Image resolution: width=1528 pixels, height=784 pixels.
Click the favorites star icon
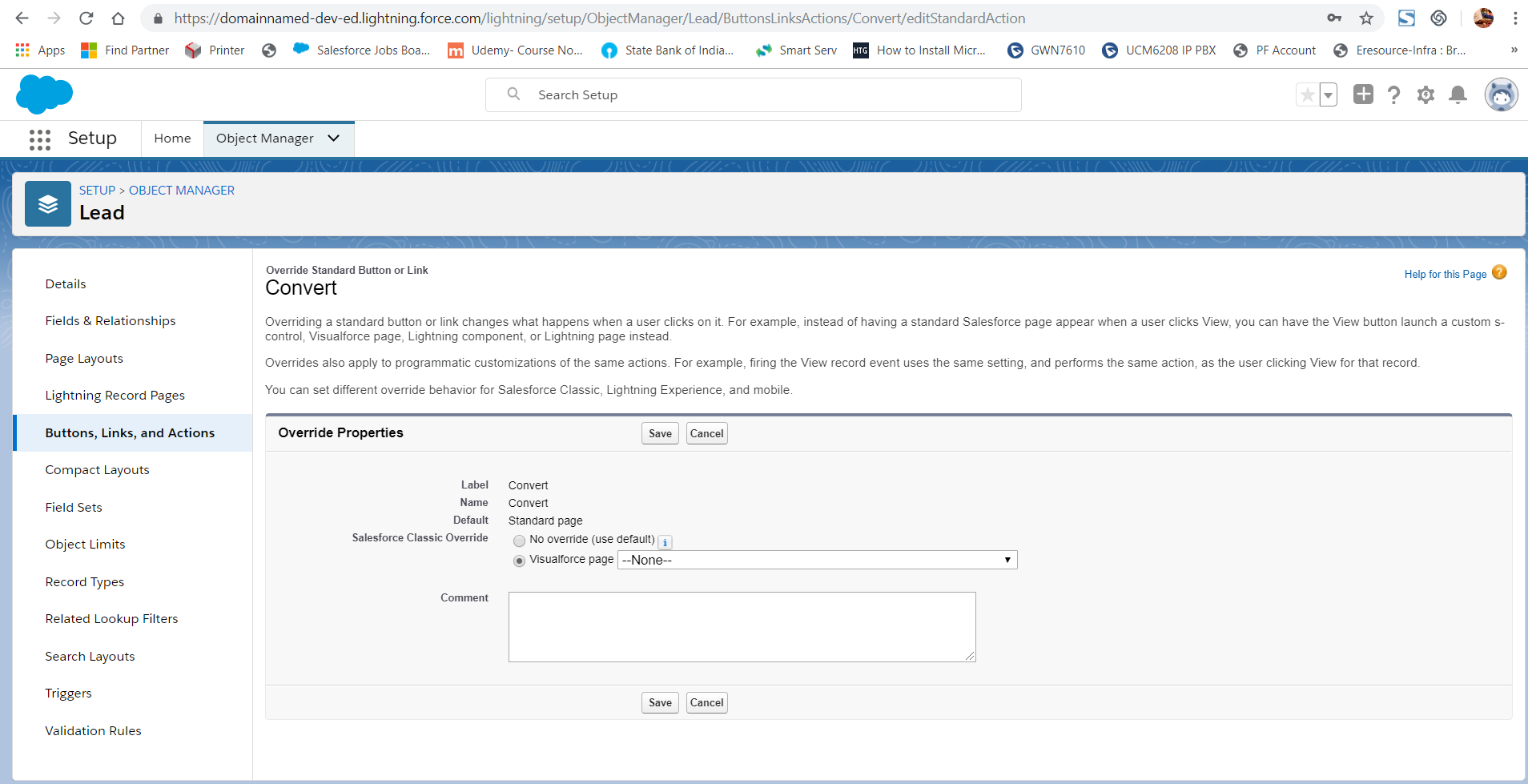[x=1307, y=94]
